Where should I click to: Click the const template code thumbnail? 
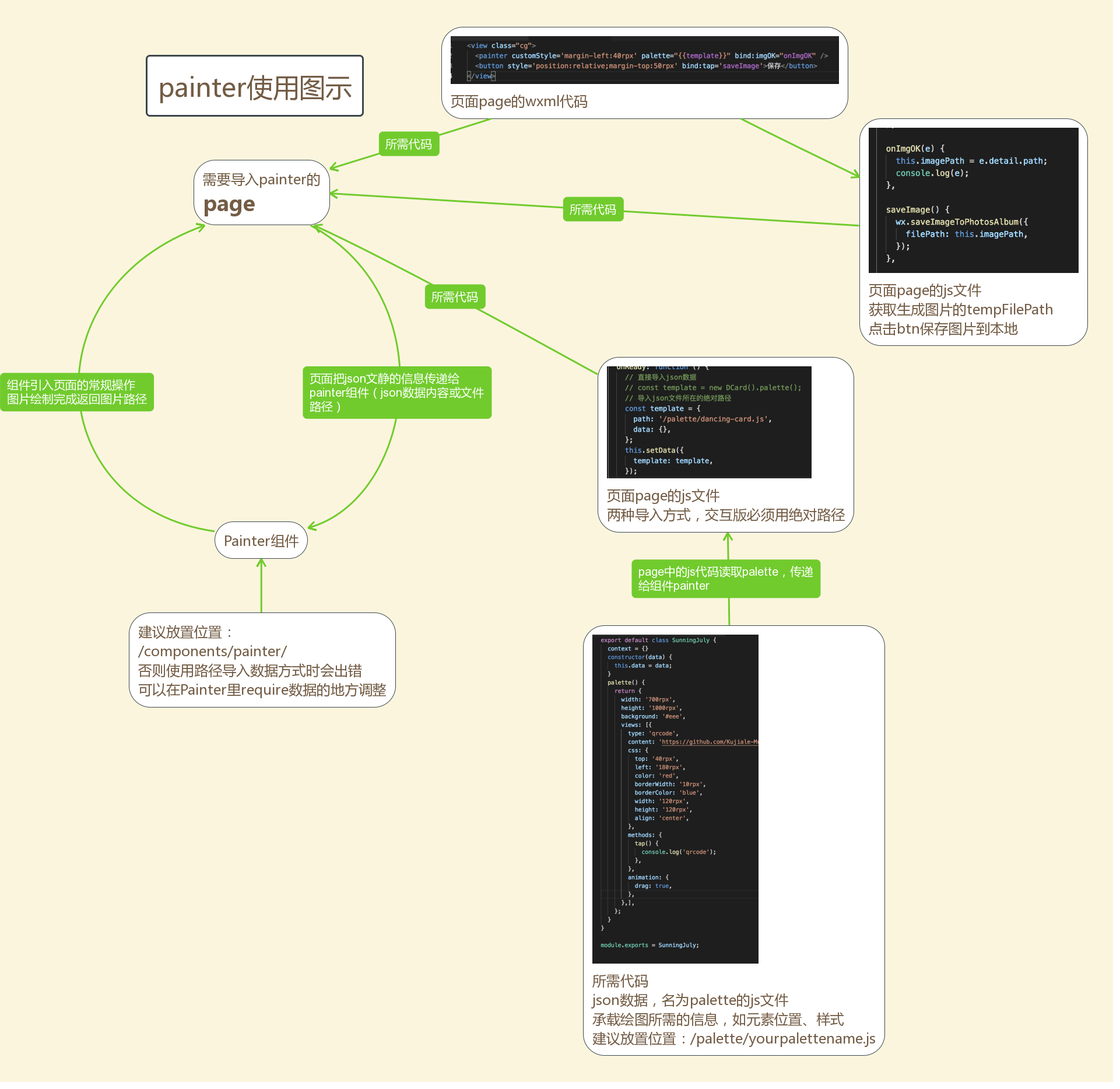[709, 422]
